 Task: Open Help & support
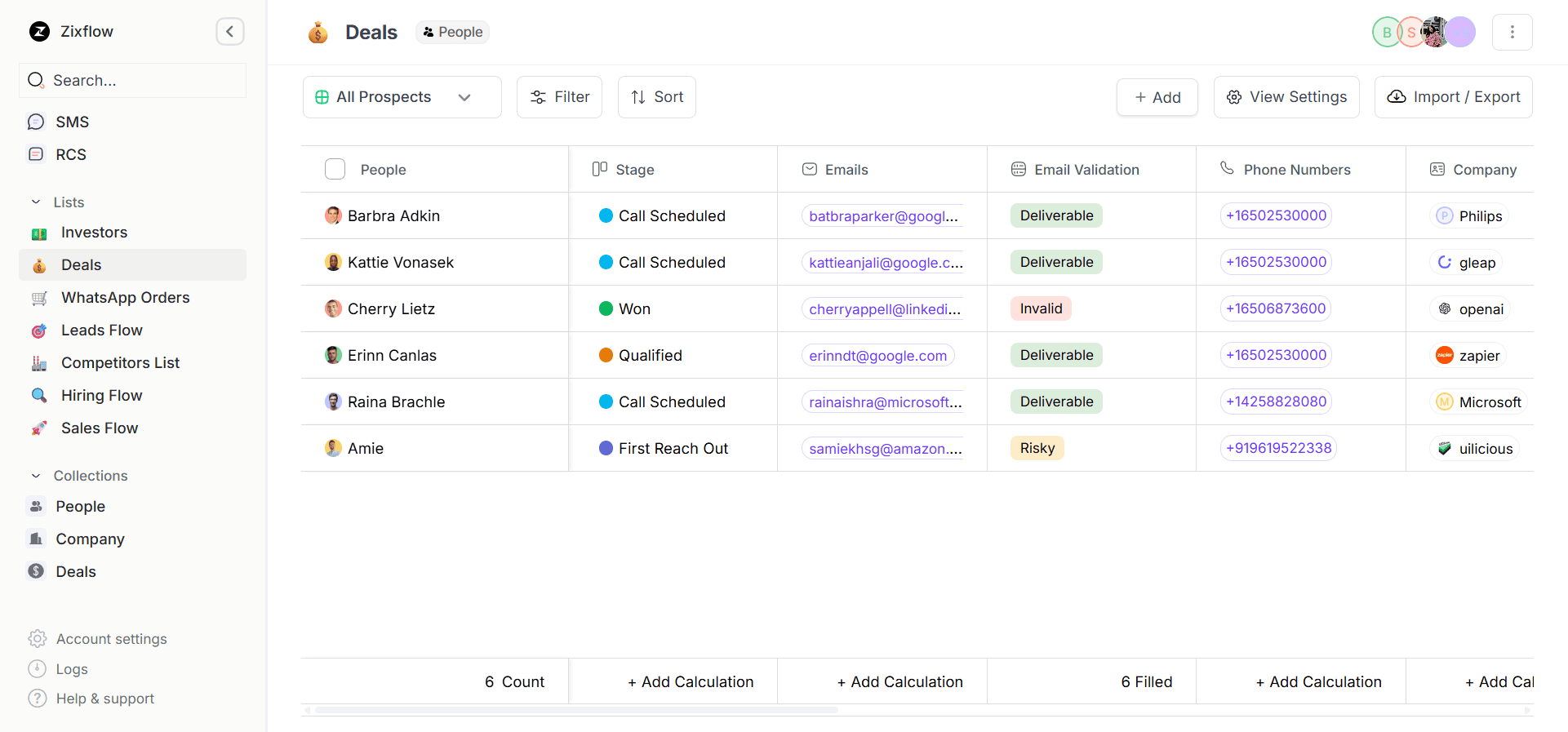(104, 699)
